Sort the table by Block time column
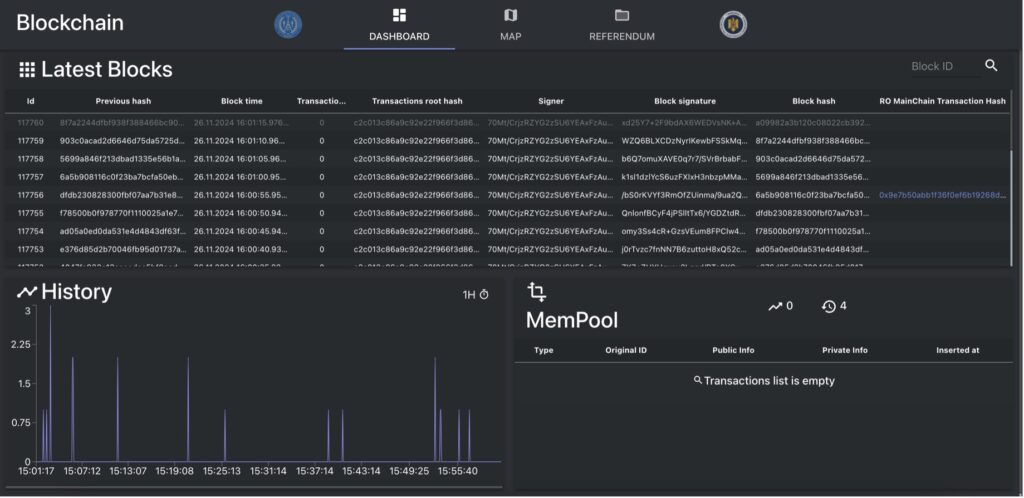Viewport: 1024px width, 498px height. [x=241, y=101]
